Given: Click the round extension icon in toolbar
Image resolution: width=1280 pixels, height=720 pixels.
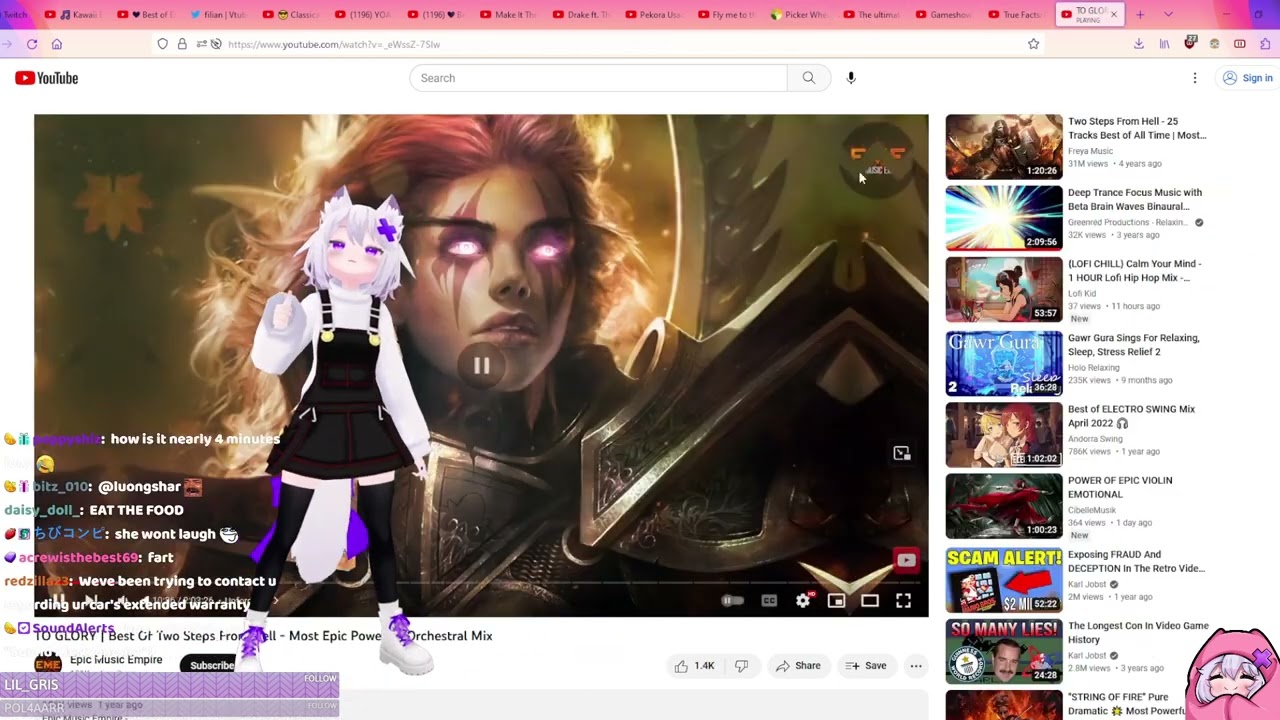Looking at the screenshot, I should point(1215,44).
